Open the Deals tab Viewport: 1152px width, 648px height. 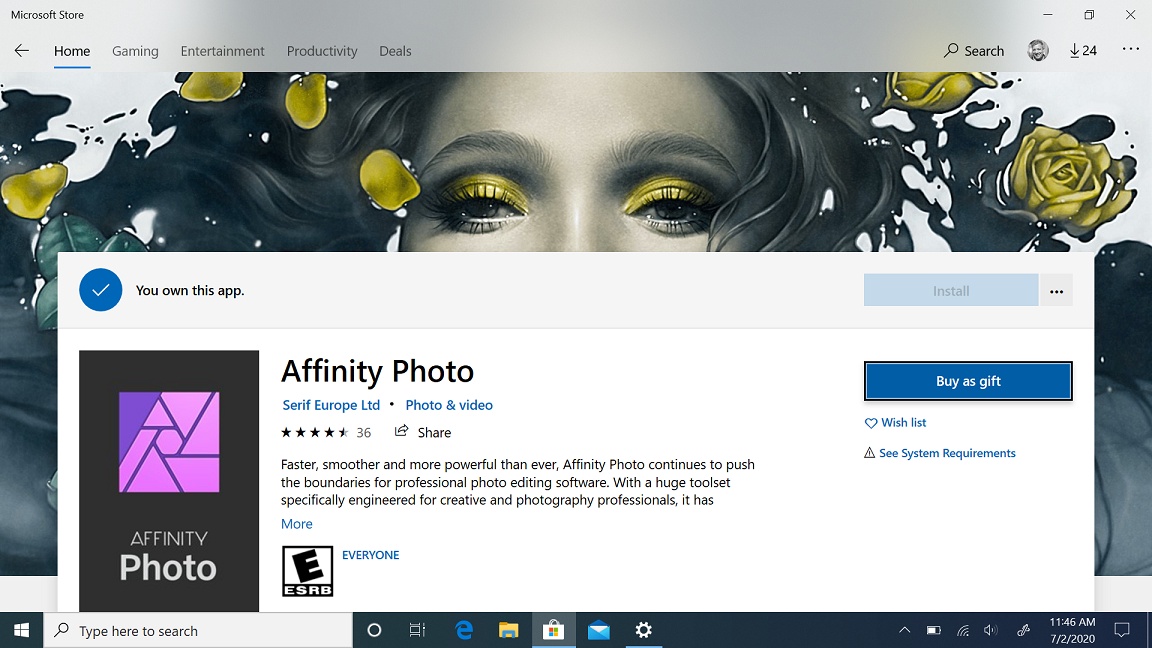395,51
